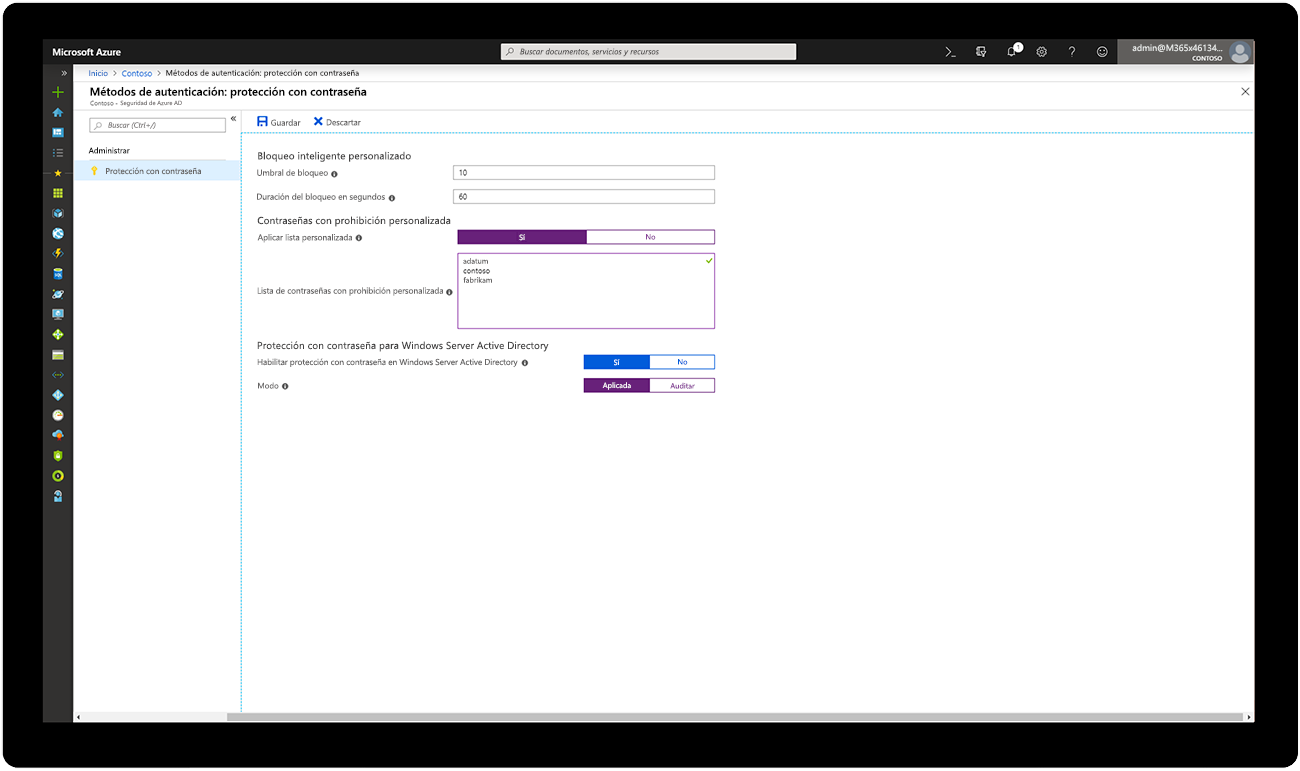Expand the left Azure sidebar with double chevron
Image resolution: width=1300 pixels, height=771 pixels.
pos(64,73)
